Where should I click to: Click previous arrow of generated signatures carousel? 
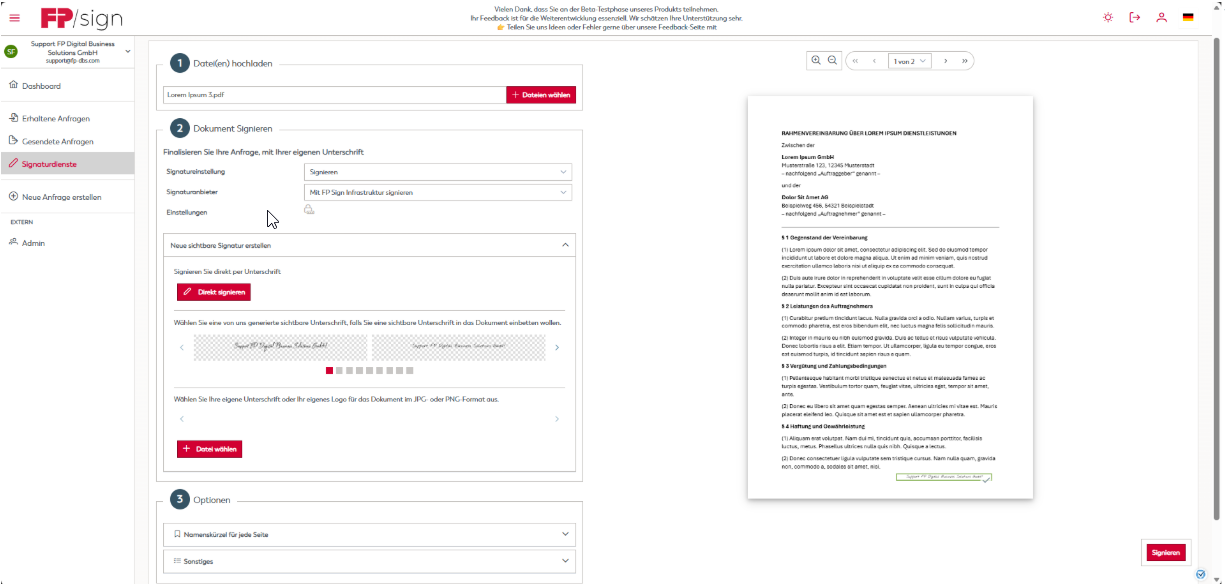click(182, 348)
